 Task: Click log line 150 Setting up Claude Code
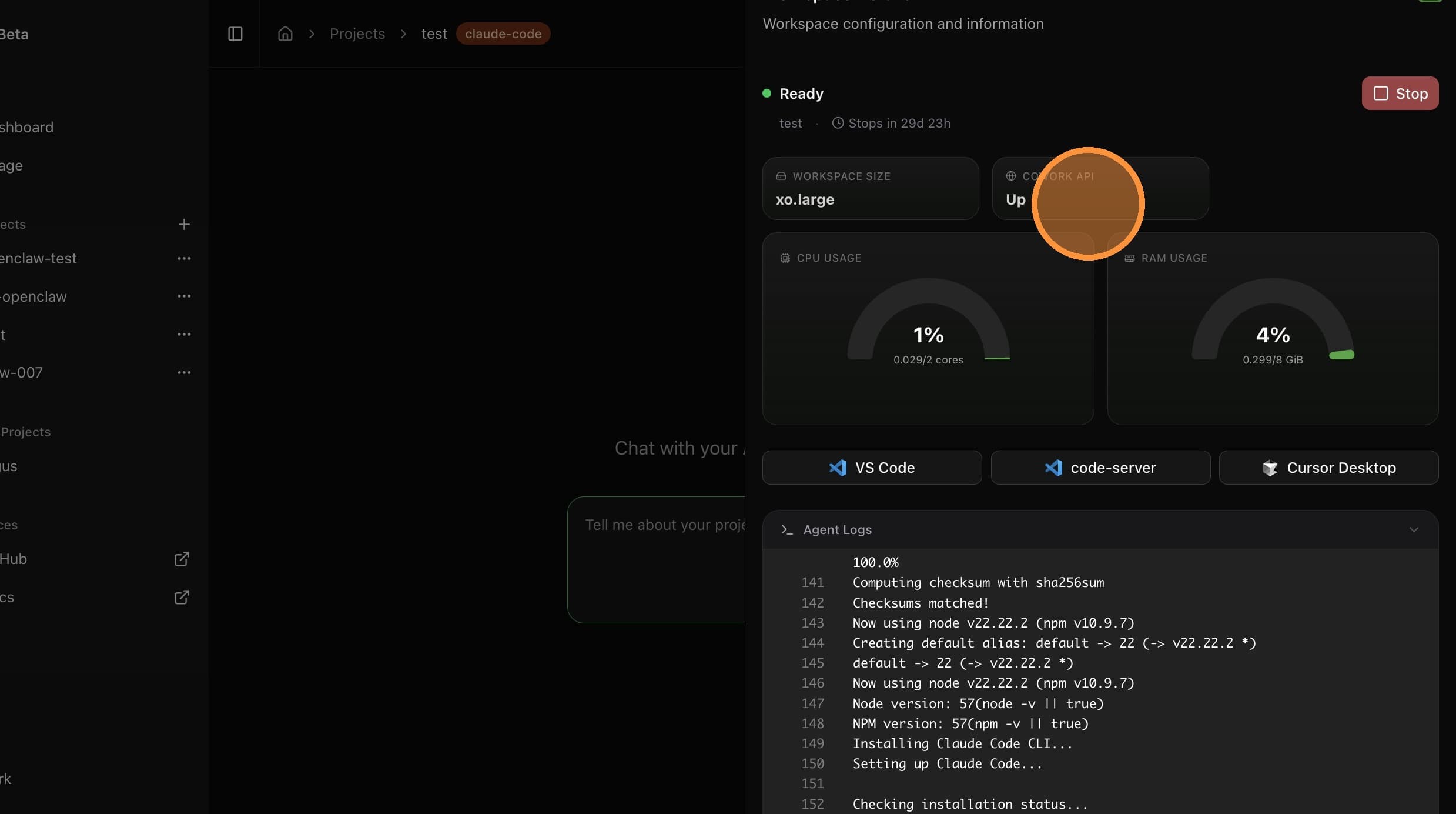pos(947,763)
